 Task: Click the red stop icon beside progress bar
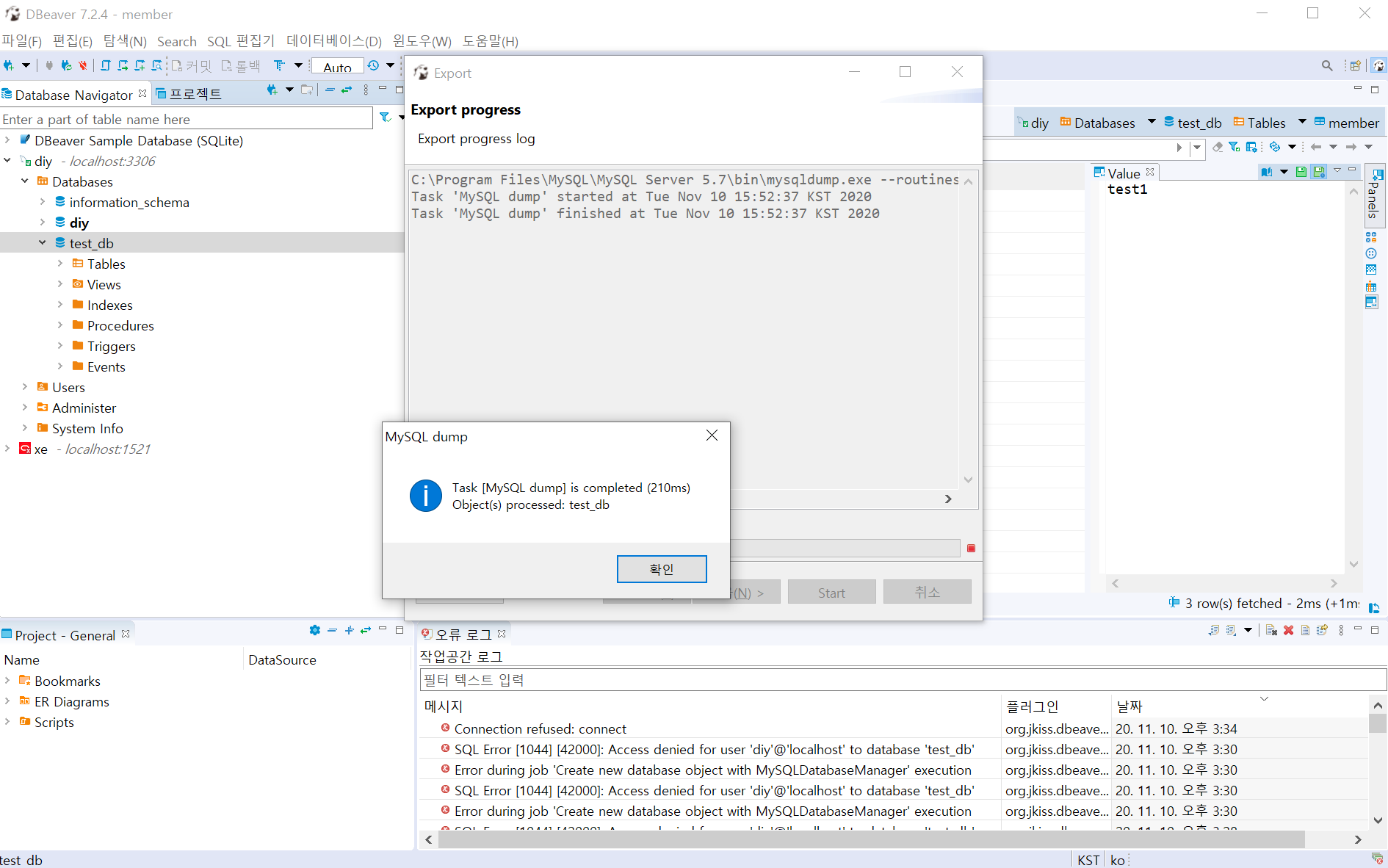971,548
